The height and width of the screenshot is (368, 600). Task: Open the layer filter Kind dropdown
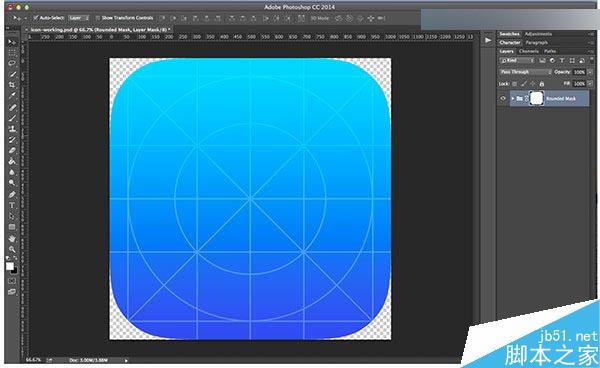coord(517,60)
